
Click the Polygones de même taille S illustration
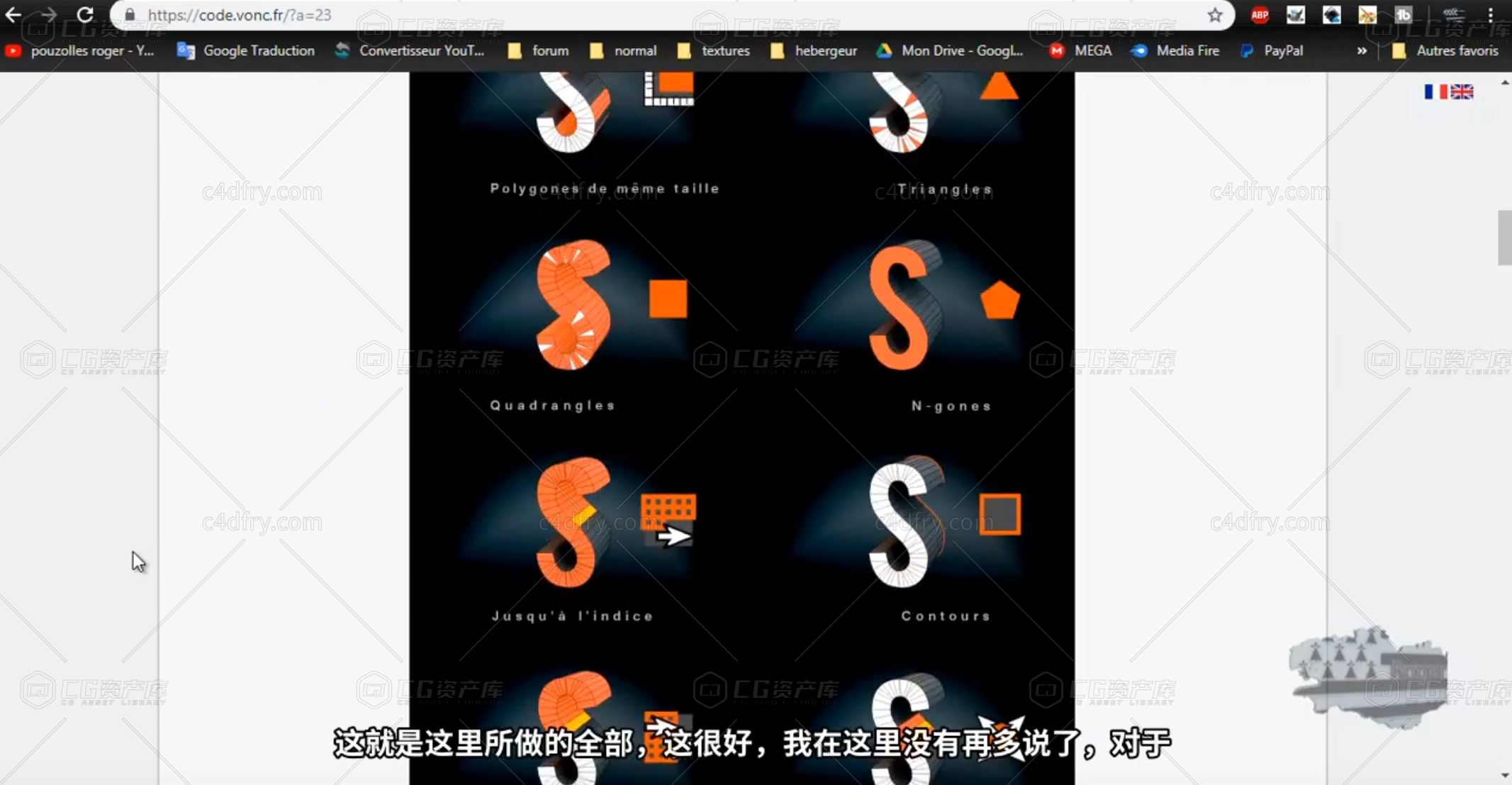point(571,112)
